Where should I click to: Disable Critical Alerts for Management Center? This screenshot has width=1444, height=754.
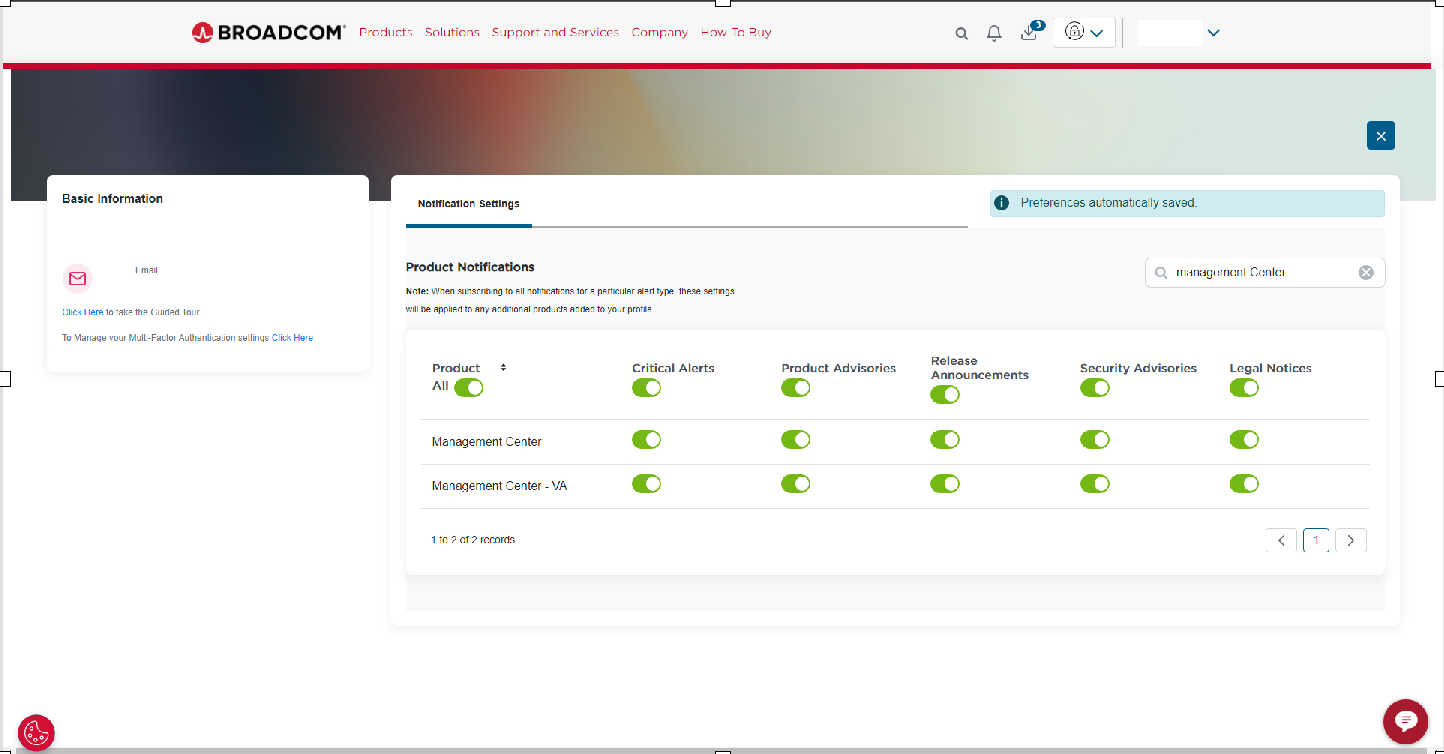646,440
